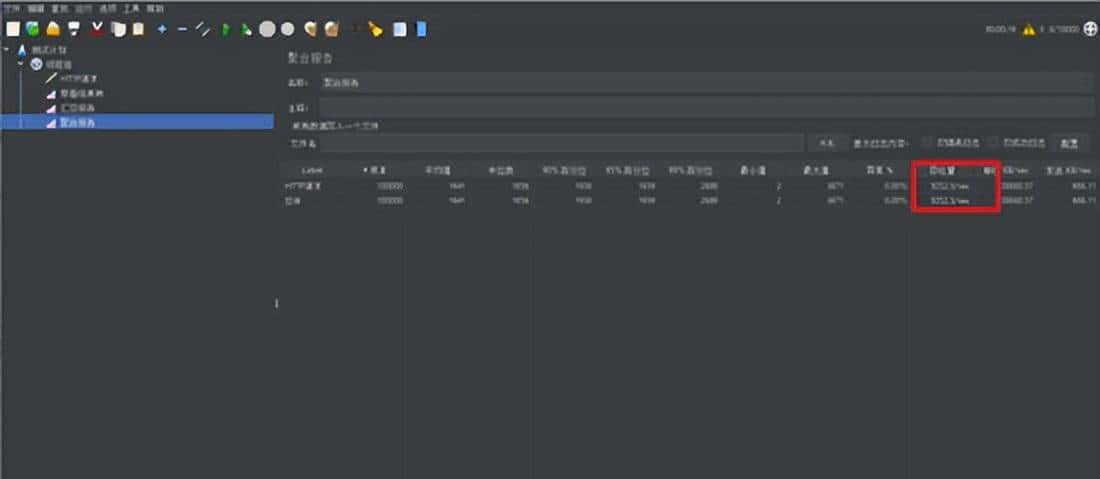Click the yellow warning triangle log icon
The height and width of the screenshot is (479, 1100).
(1028, 29)
